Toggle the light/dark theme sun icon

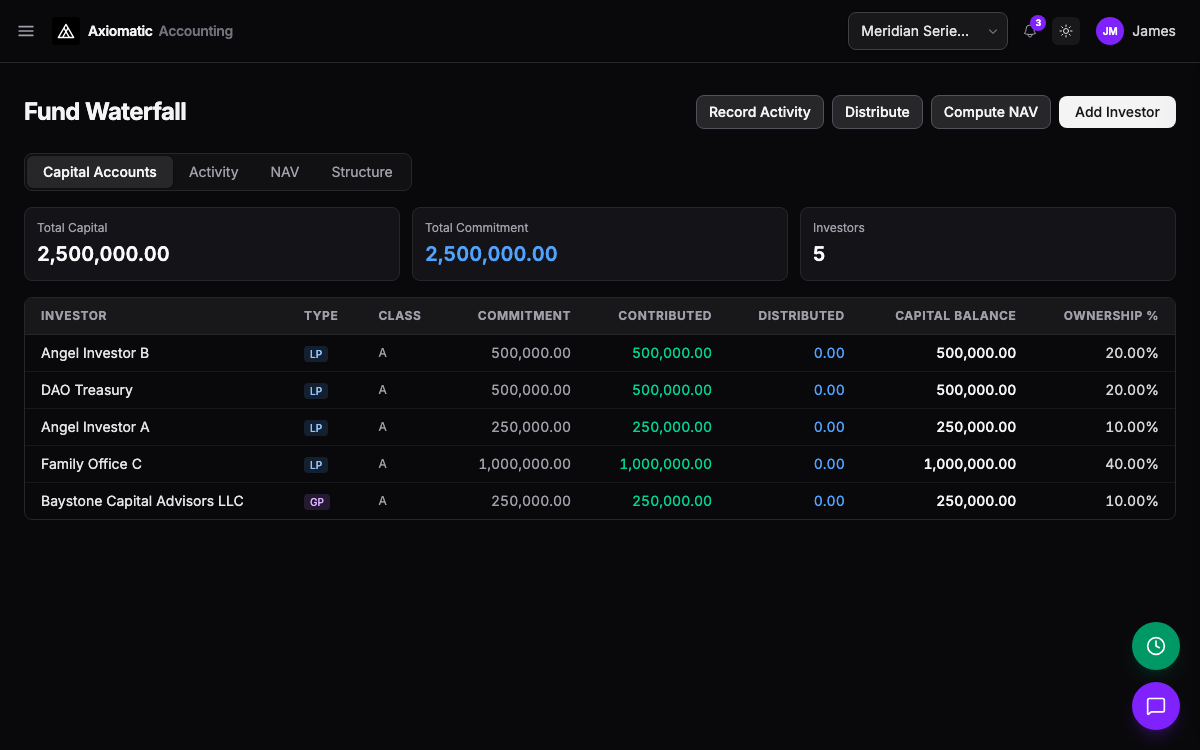pyautogui.click(x=1066, y=31)
